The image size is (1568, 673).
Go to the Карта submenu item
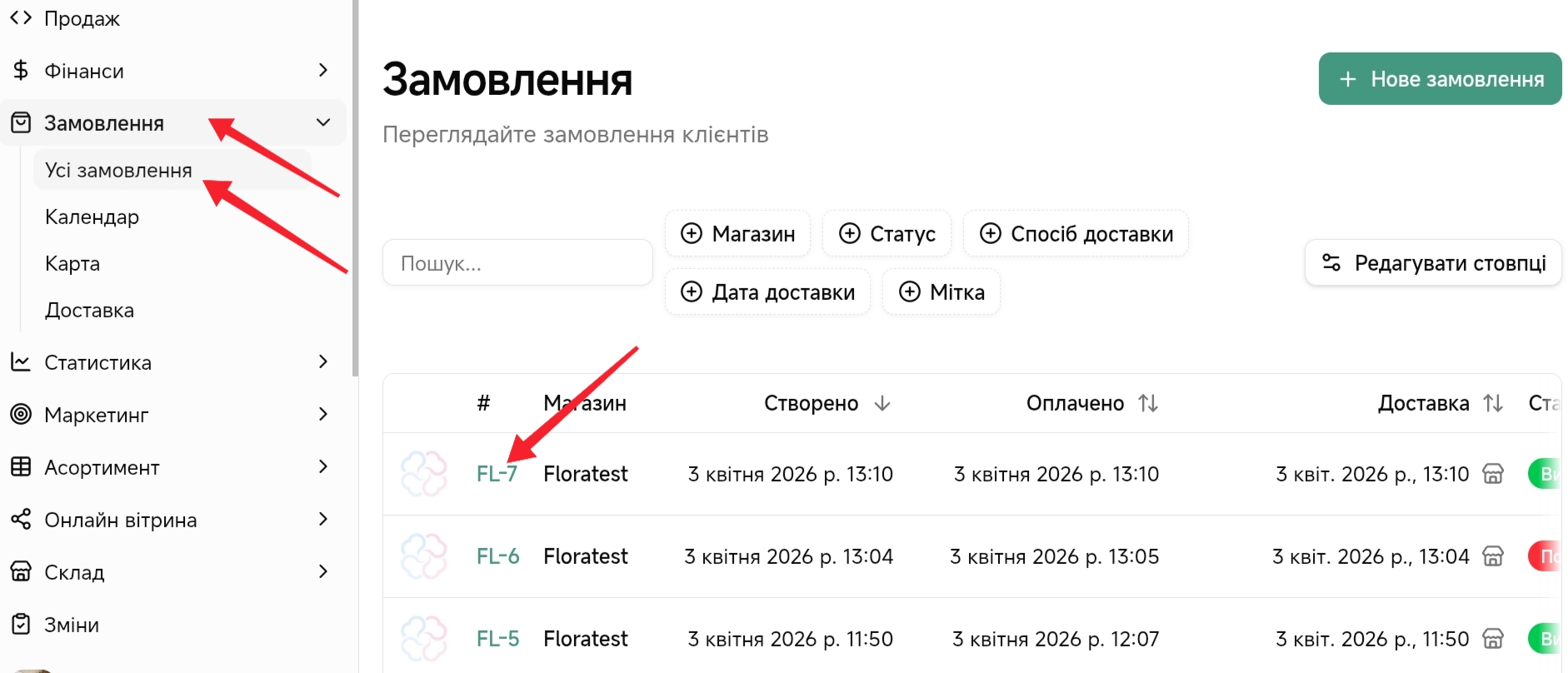click(x=72, y=264)
